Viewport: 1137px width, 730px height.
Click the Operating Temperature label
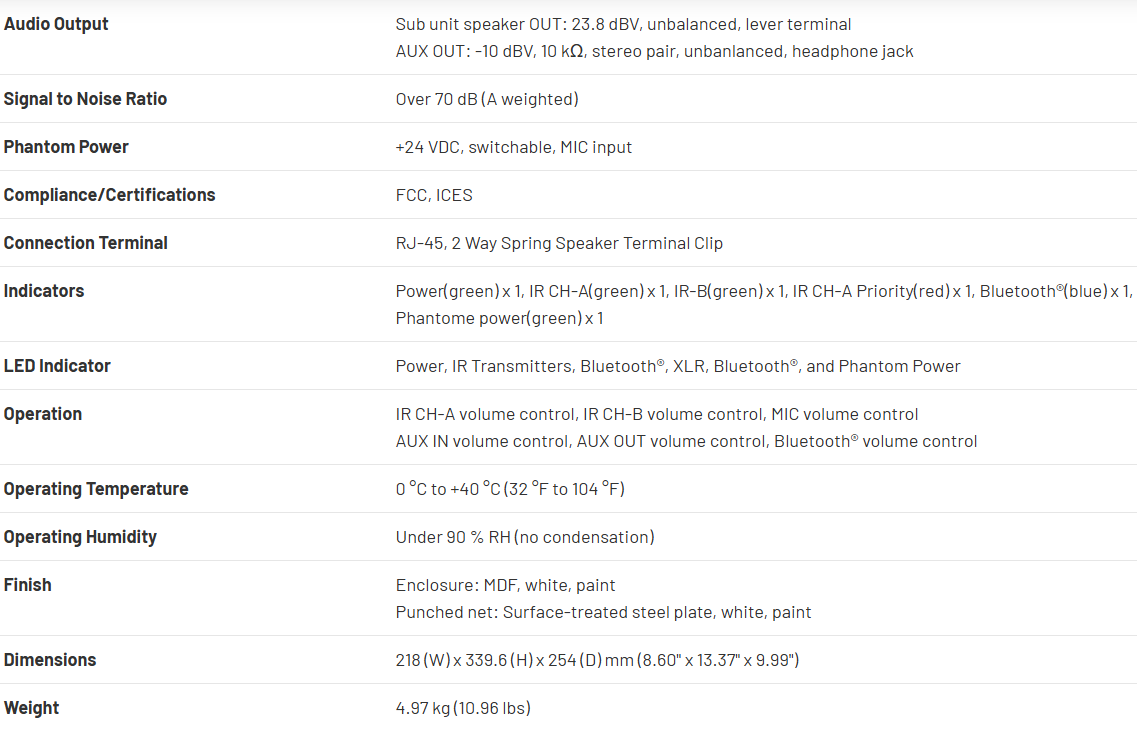tap(96, 489)
